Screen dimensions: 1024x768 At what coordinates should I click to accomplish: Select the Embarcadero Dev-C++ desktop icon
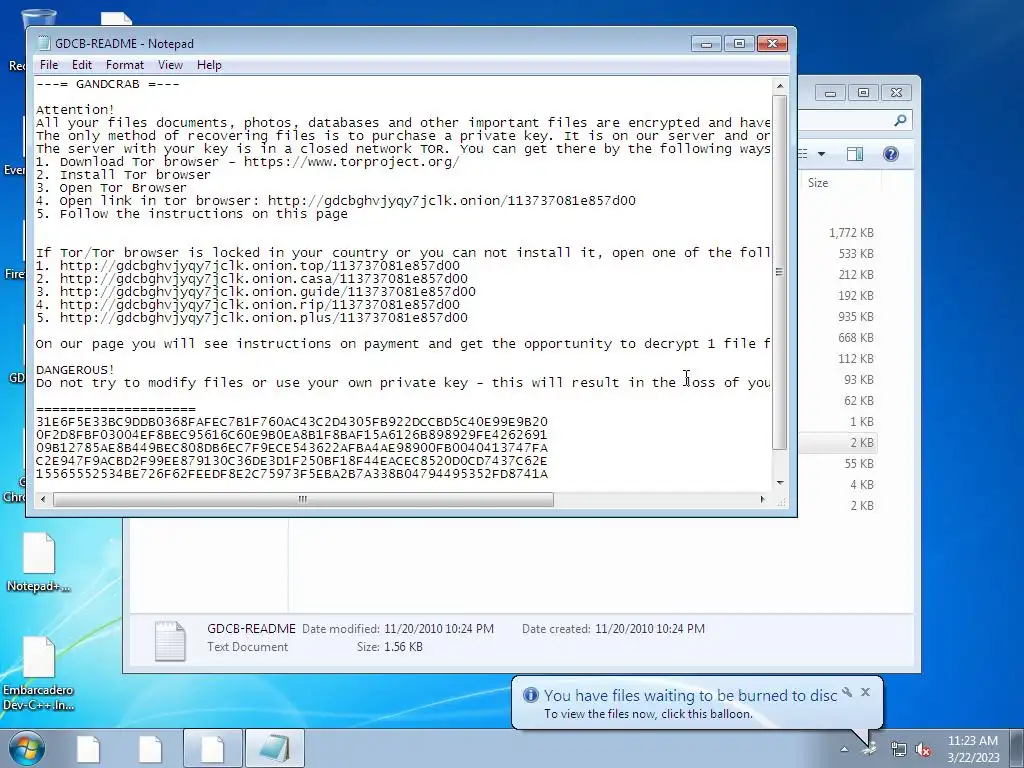[39, 674]
